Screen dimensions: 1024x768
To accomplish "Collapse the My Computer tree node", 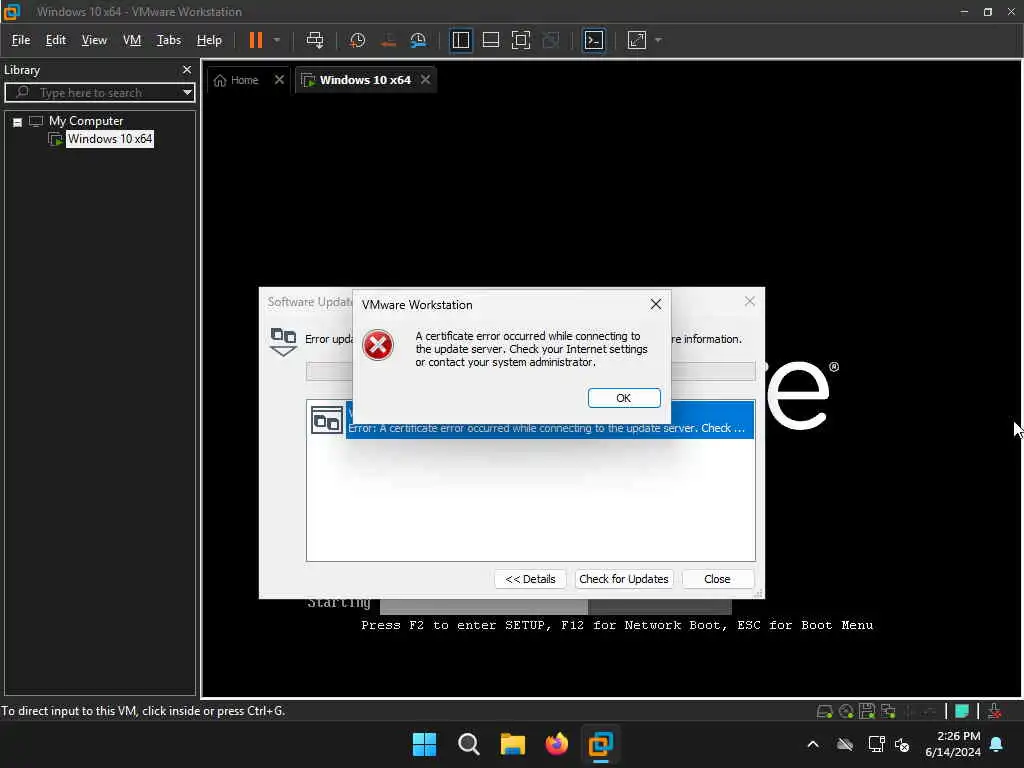I will point(18,122).
